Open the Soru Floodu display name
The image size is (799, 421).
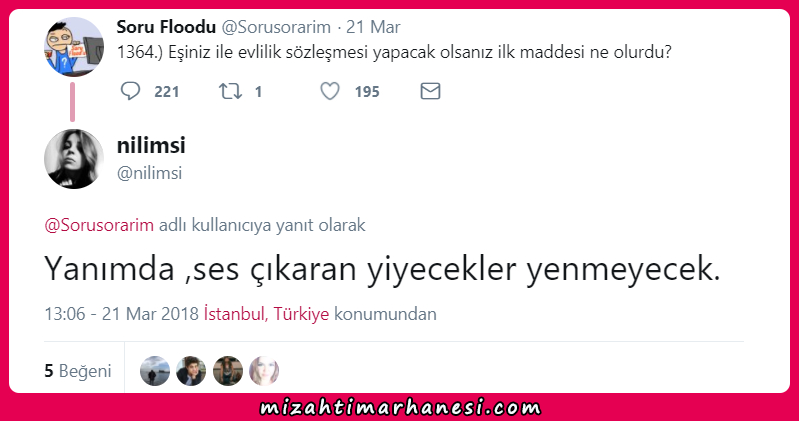click(x=166, y=27)
